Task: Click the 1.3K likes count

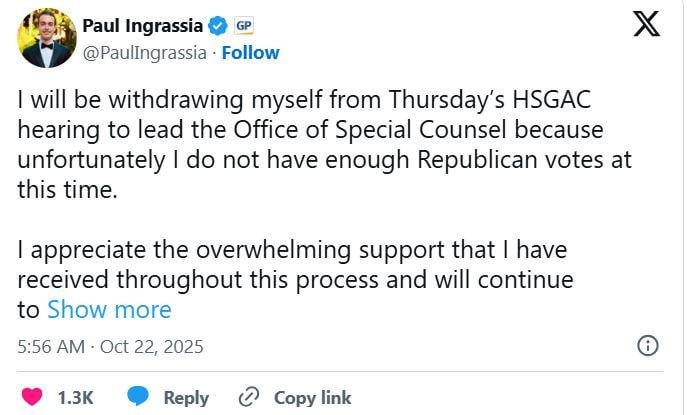Action: pyautogui.click(x=75, y=397)
